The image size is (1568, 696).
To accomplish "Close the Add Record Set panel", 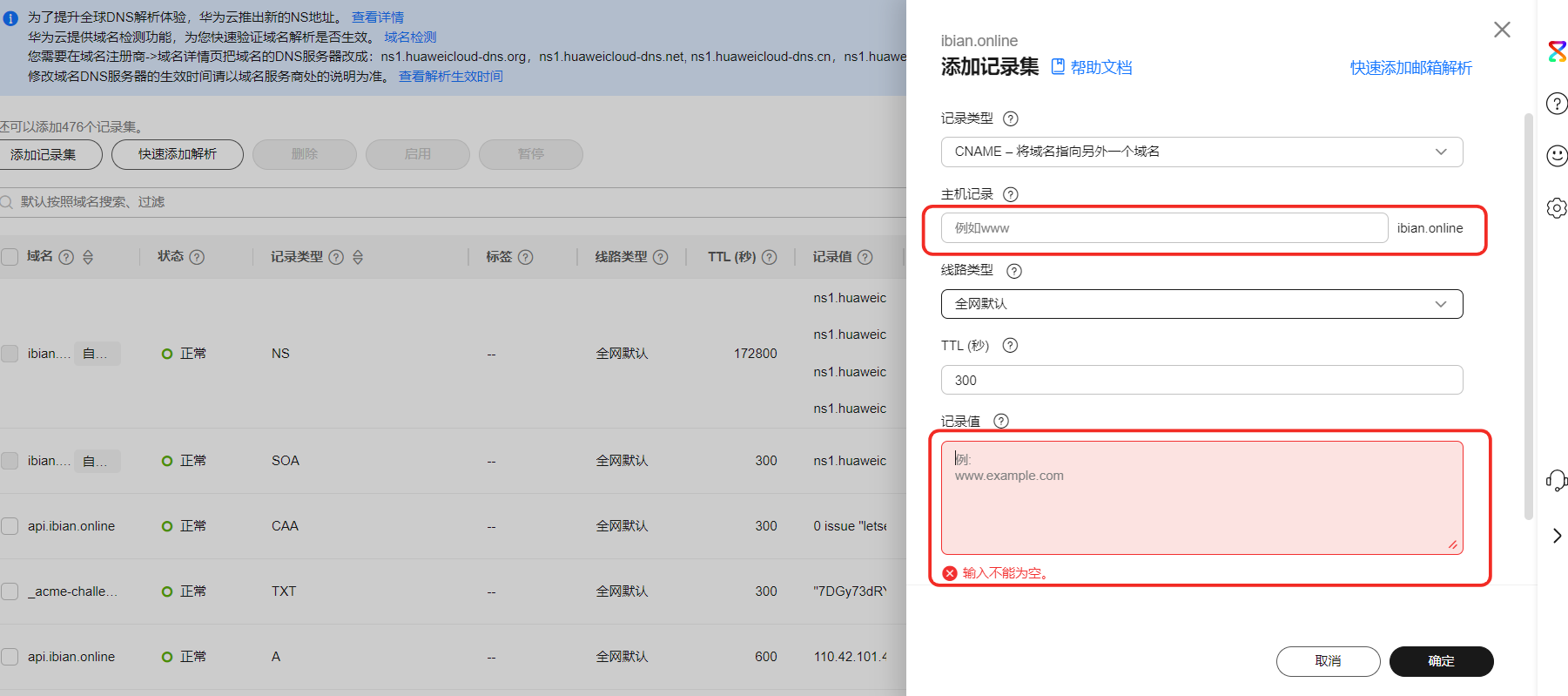I will point(1502,30).
